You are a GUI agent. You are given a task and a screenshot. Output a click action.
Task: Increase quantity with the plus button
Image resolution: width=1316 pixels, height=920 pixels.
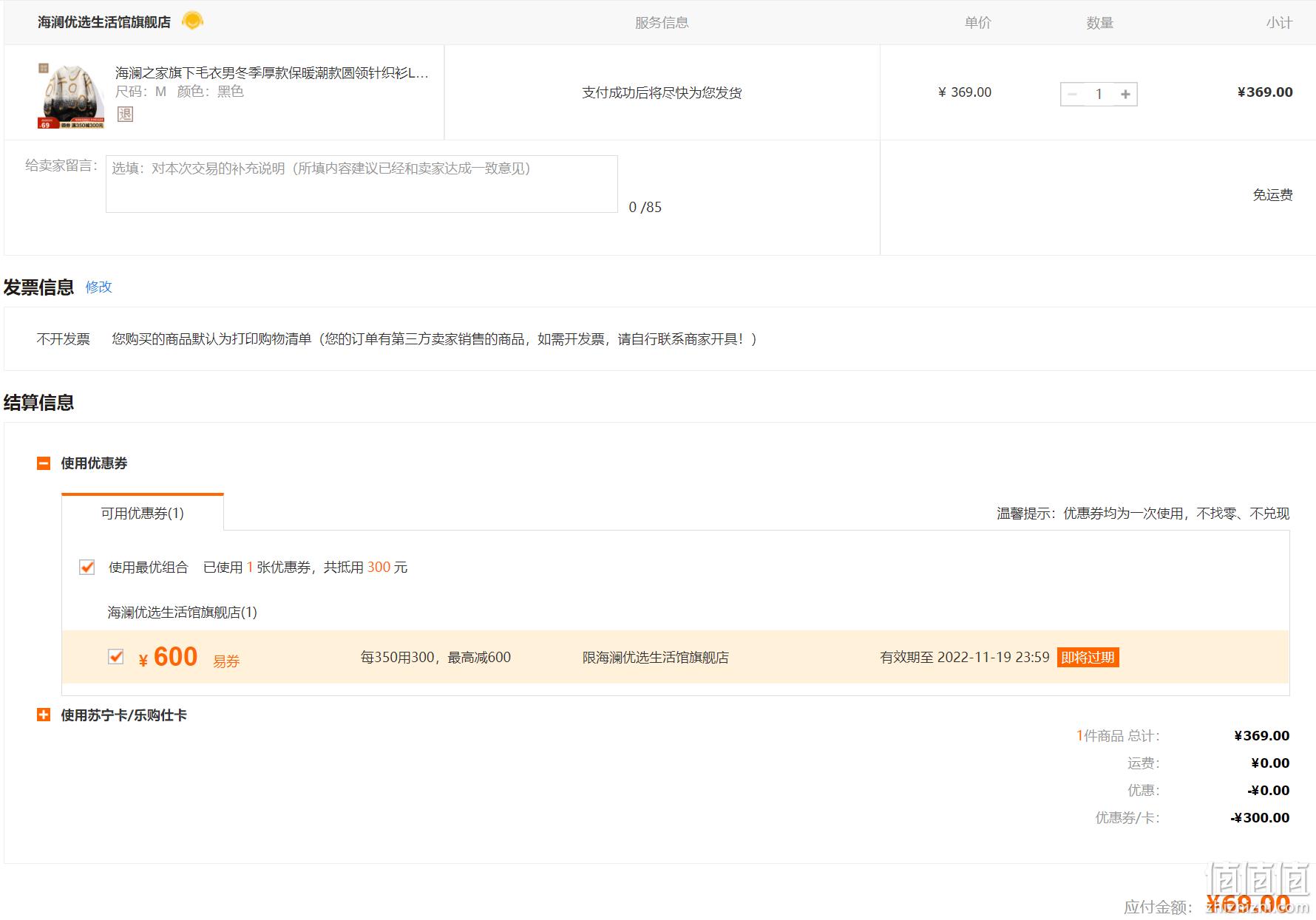pos(1125,94)
